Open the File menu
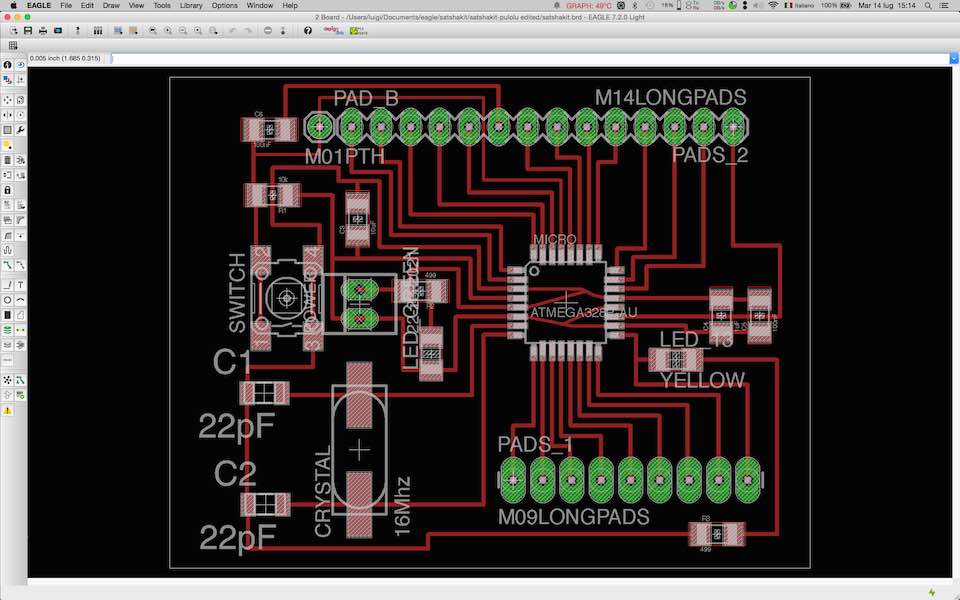This screenshot has height=600, width=960. click(66, 6)
